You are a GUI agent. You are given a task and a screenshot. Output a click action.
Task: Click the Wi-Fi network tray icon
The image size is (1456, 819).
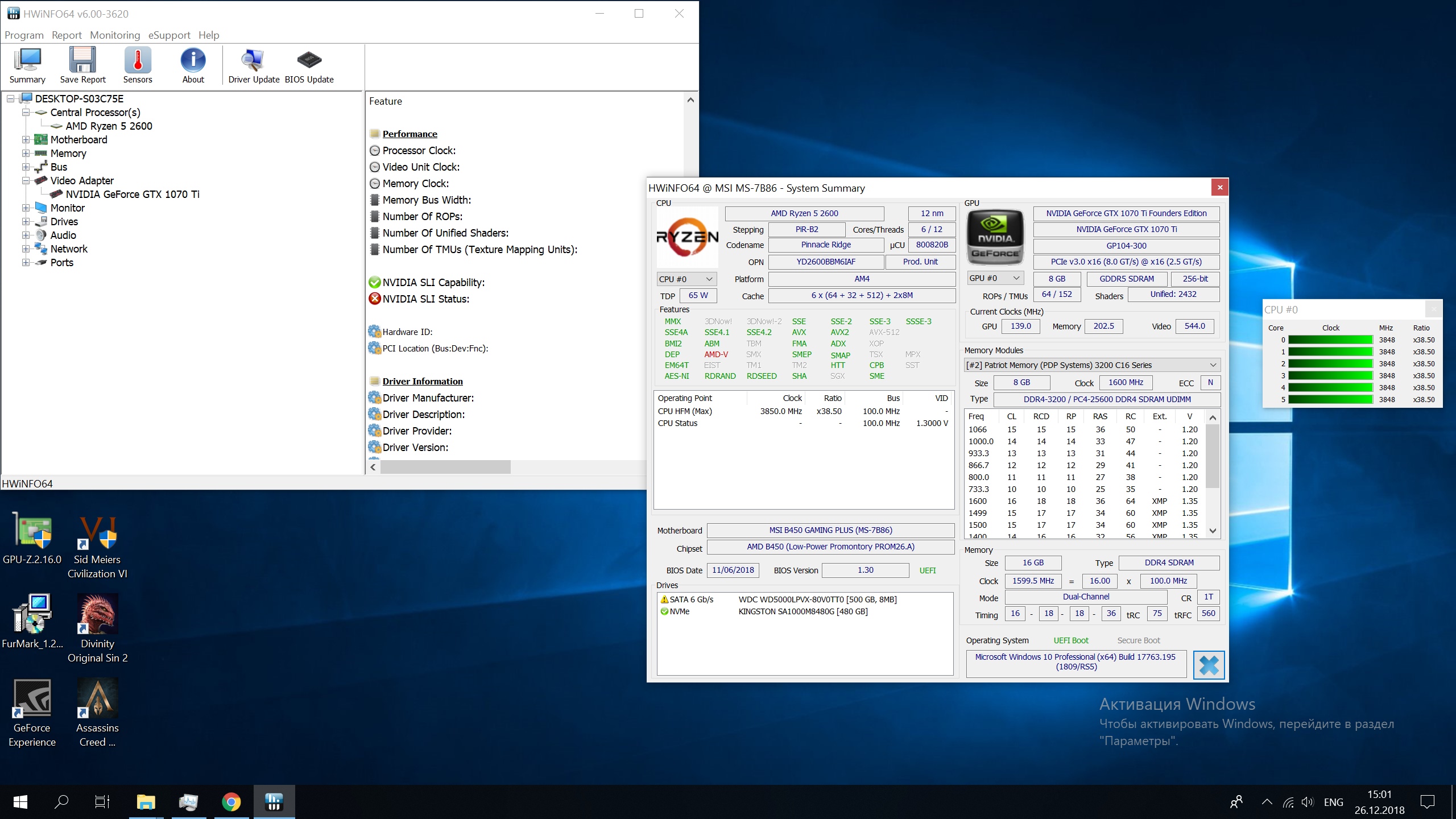pos(1288,802)
